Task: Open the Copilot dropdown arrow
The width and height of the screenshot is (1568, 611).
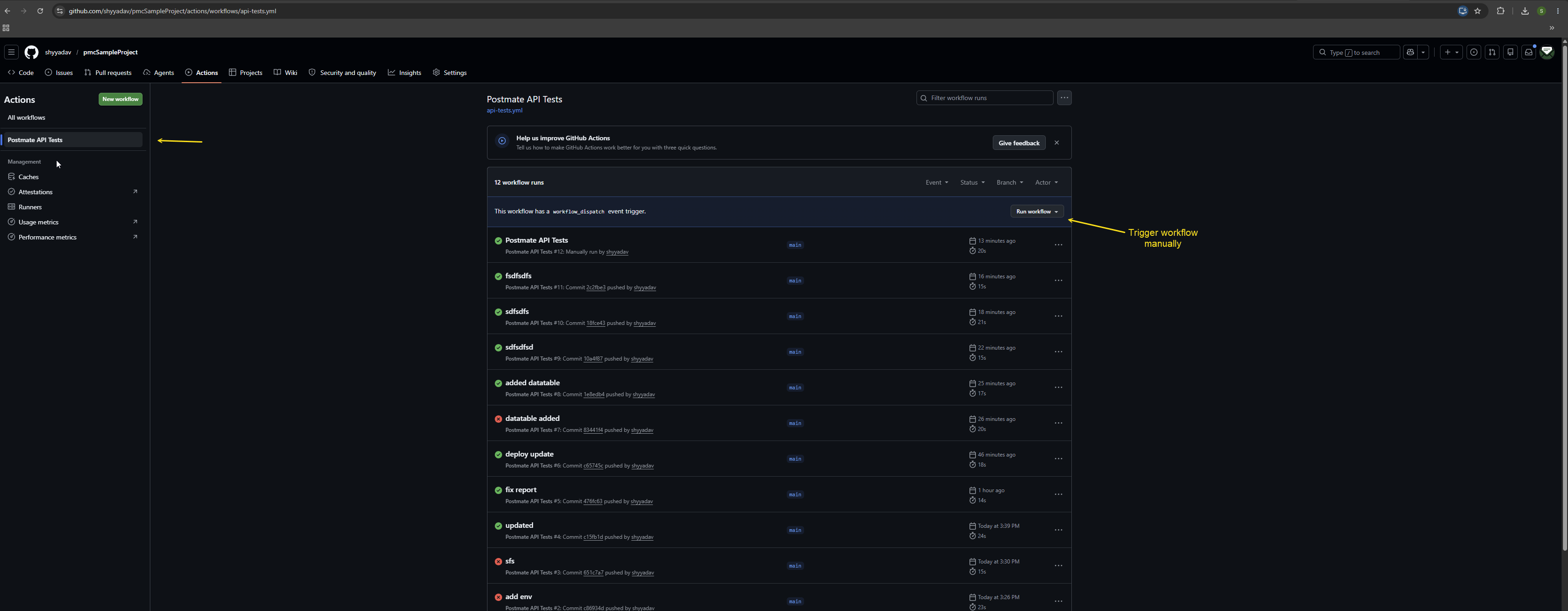Action: coord(1423,53)
